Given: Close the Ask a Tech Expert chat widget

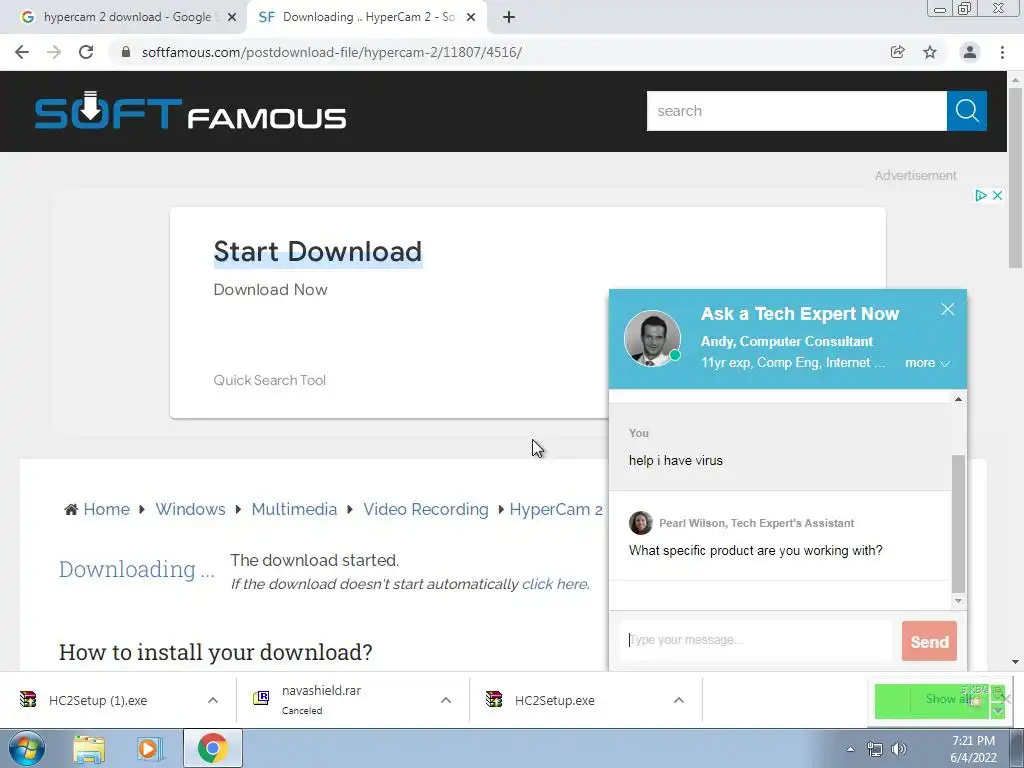Looking at the screenshot, I should (948, 310).
